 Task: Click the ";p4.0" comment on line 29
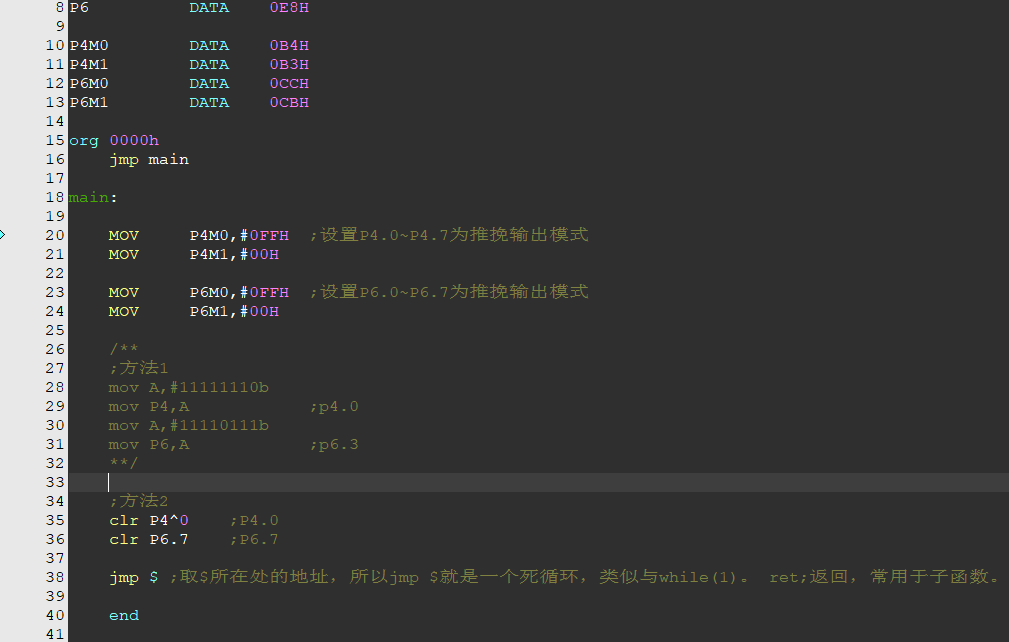point(334,407)
